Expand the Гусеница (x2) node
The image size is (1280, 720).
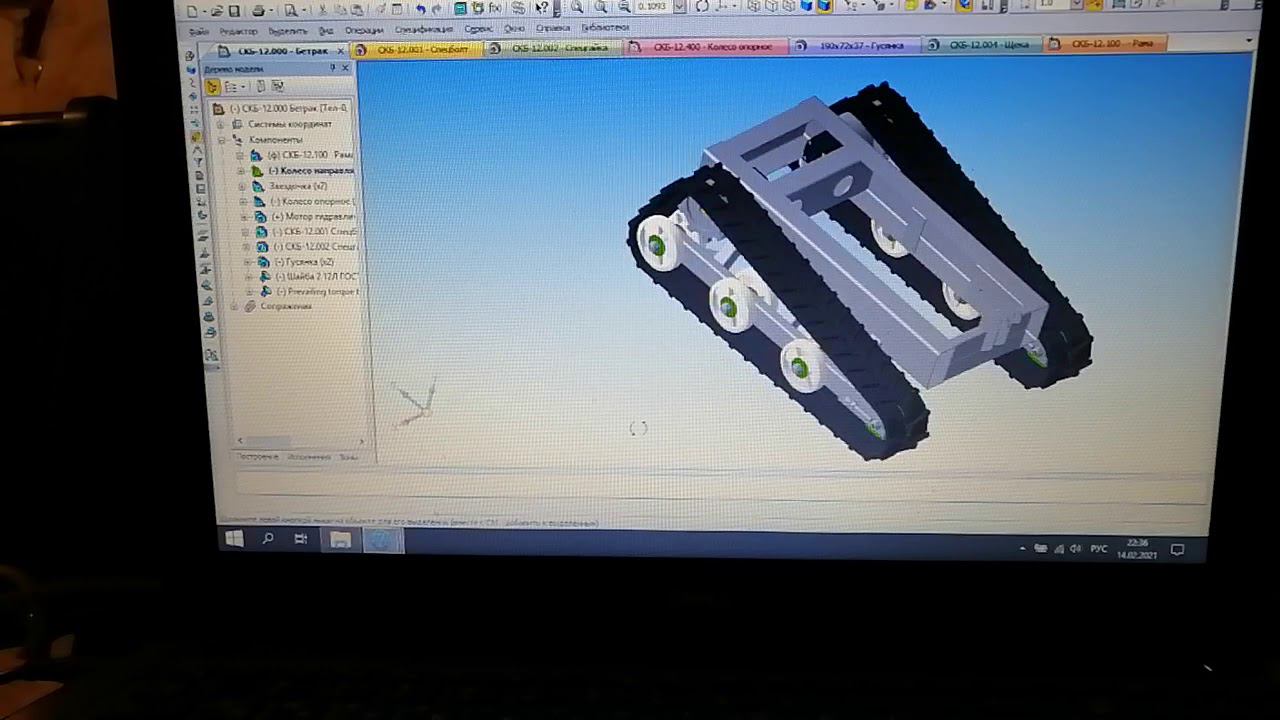pyautogui.click(x=246, y=262)
